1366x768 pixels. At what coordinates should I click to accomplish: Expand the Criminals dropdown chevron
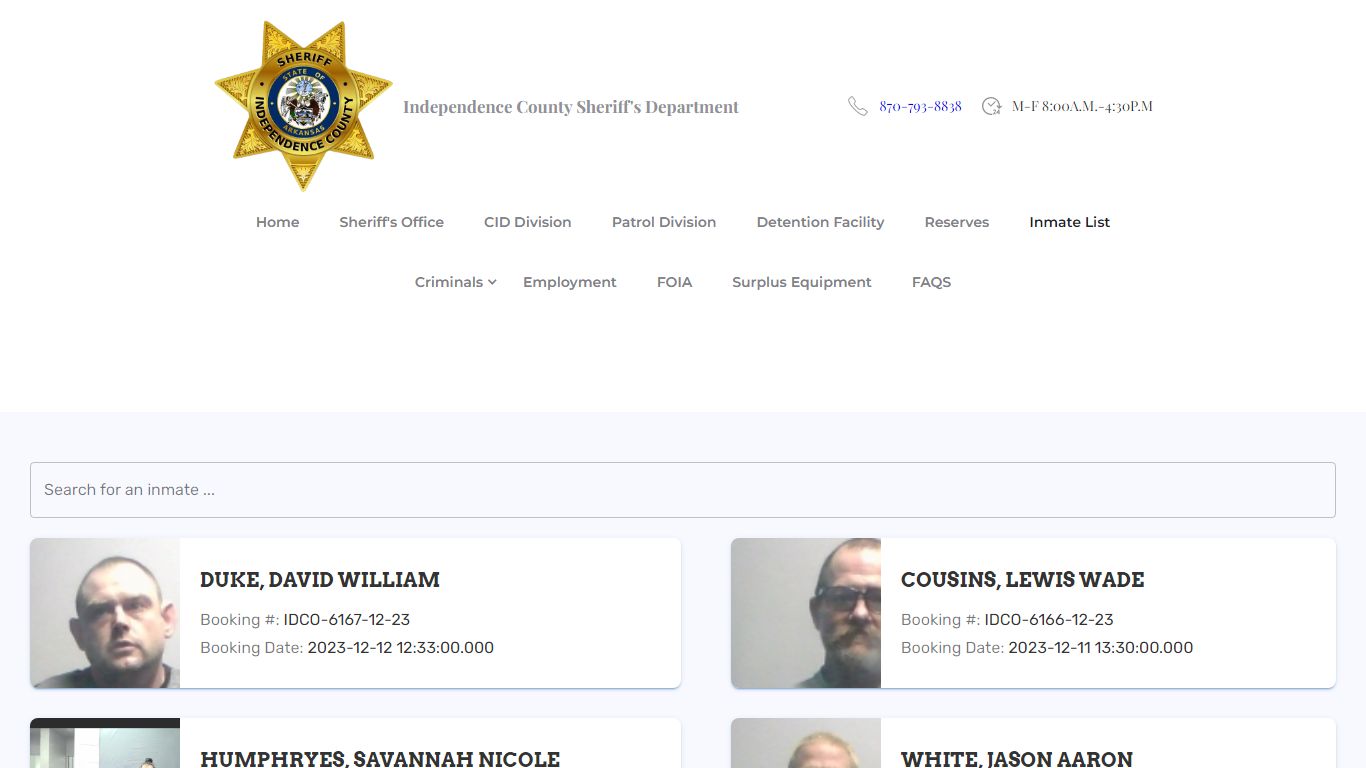[x=492, y=283]
